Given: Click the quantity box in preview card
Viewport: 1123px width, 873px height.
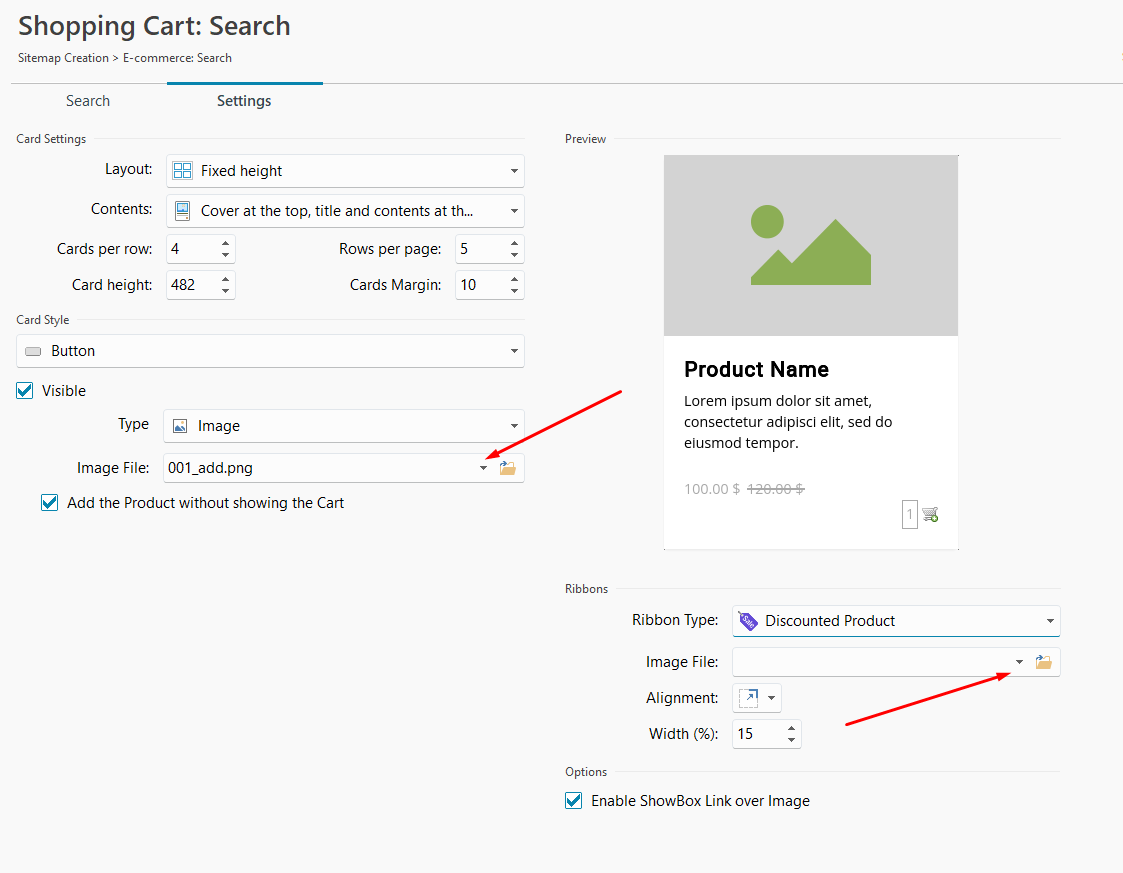Looking at the screenshot, I should tap(909, 515).
